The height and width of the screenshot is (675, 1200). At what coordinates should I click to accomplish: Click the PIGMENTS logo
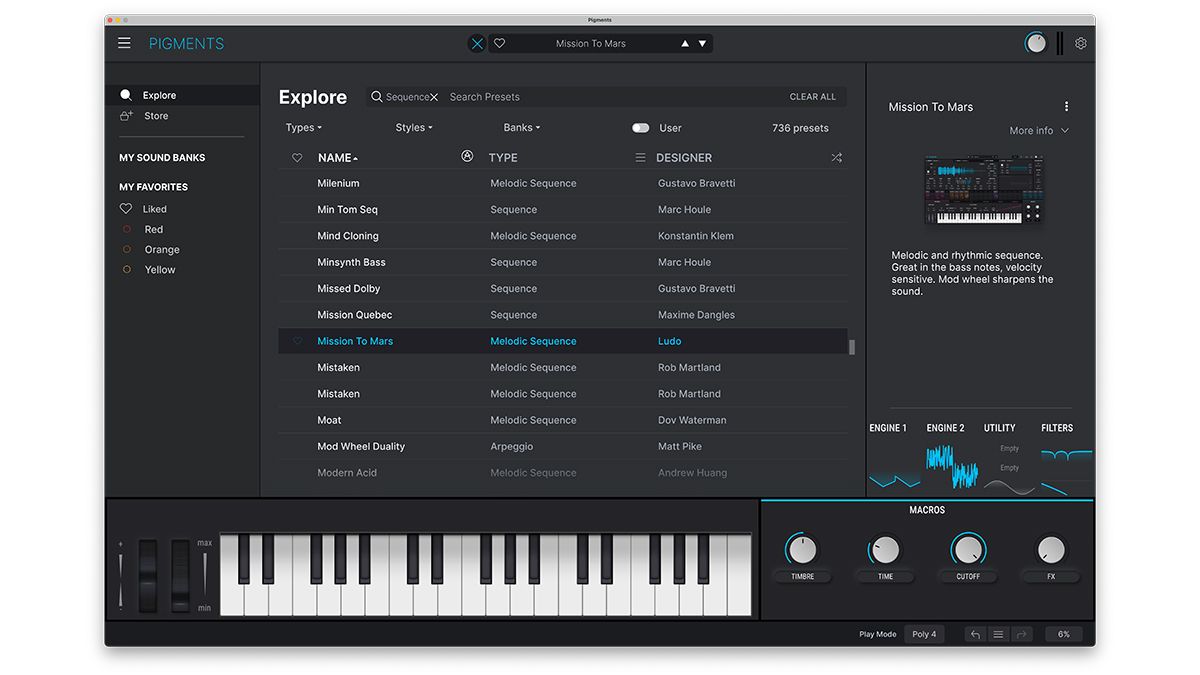[187, 43]
